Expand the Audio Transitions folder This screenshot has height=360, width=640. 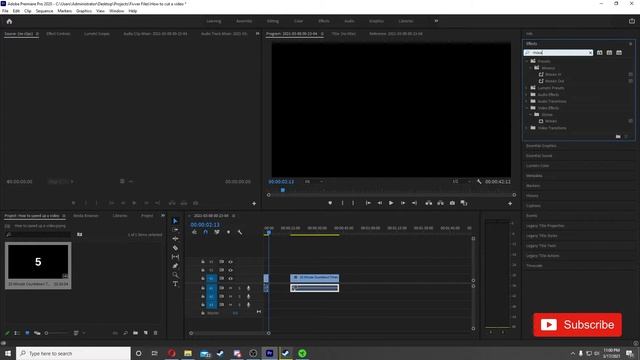[x=527, y=101]
